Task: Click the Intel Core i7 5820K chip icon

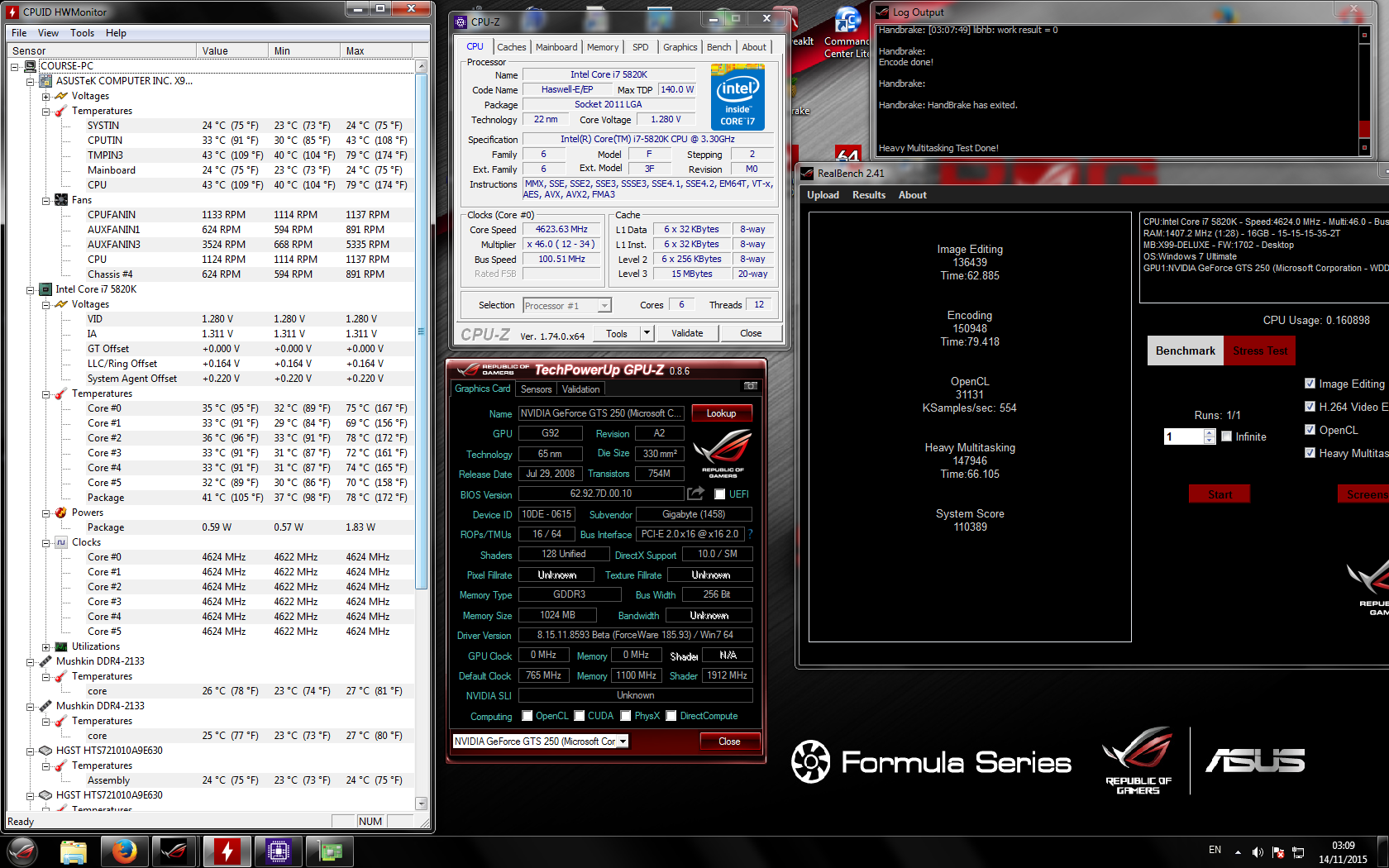Action: click(x=46, y=289)
